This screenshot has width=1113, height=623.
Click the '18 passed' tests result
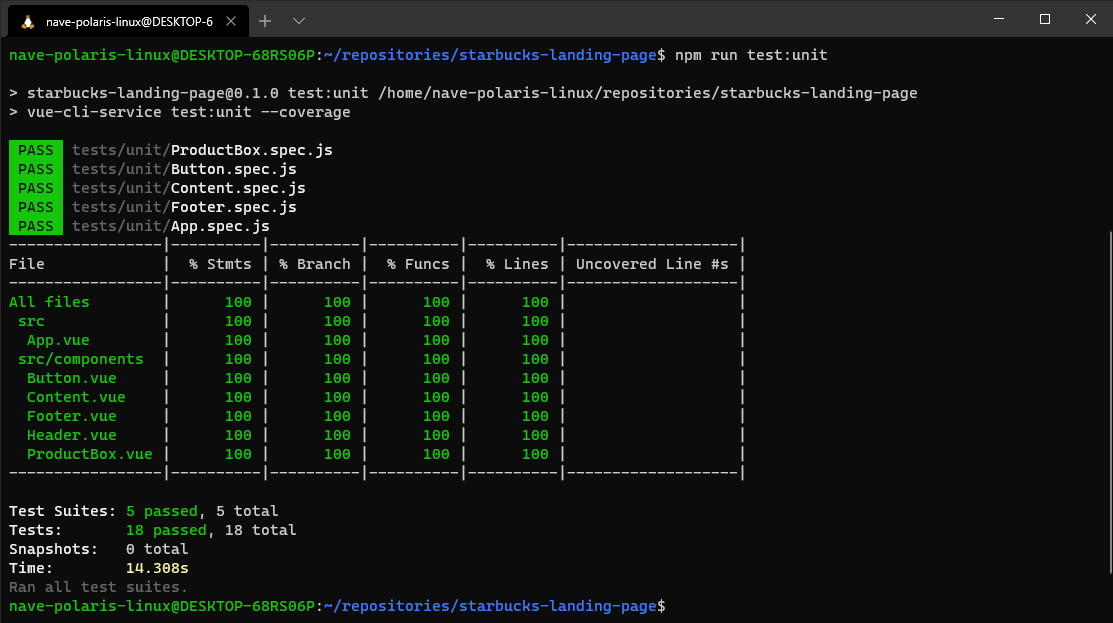[x=166, y=530]
